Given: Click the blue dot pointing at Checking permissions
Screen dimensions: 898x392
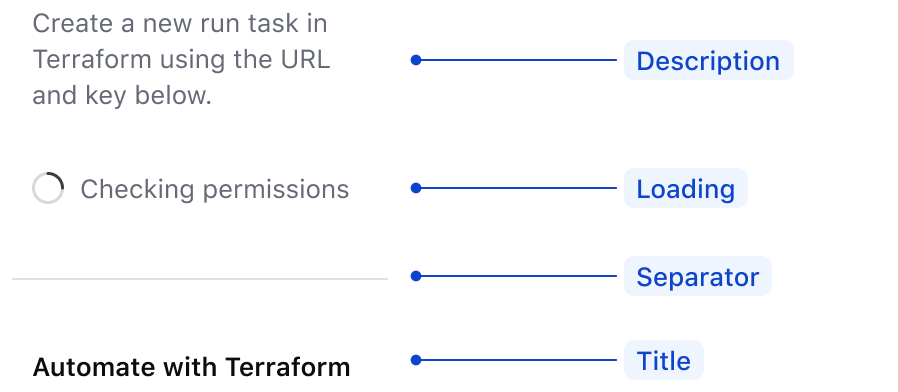Looking at the screenshot, I should point(416,188).
